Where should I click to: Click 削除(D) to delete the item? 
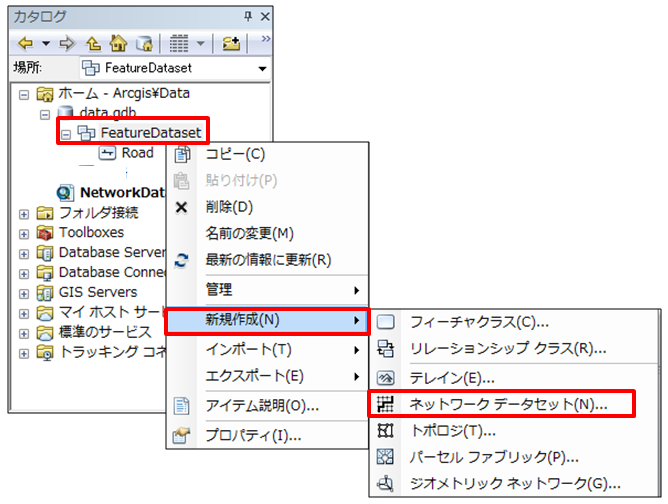pos(229,207)
